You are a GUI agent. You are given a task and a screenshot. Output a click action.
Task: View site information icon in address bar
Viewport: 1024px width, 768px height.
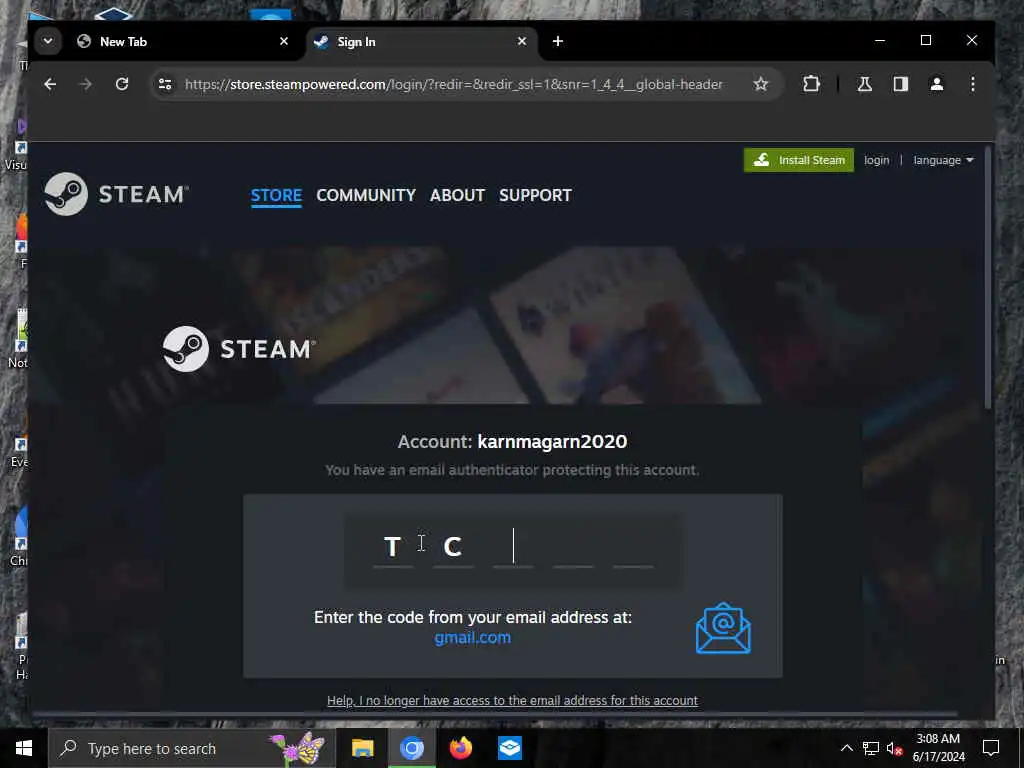165,84
